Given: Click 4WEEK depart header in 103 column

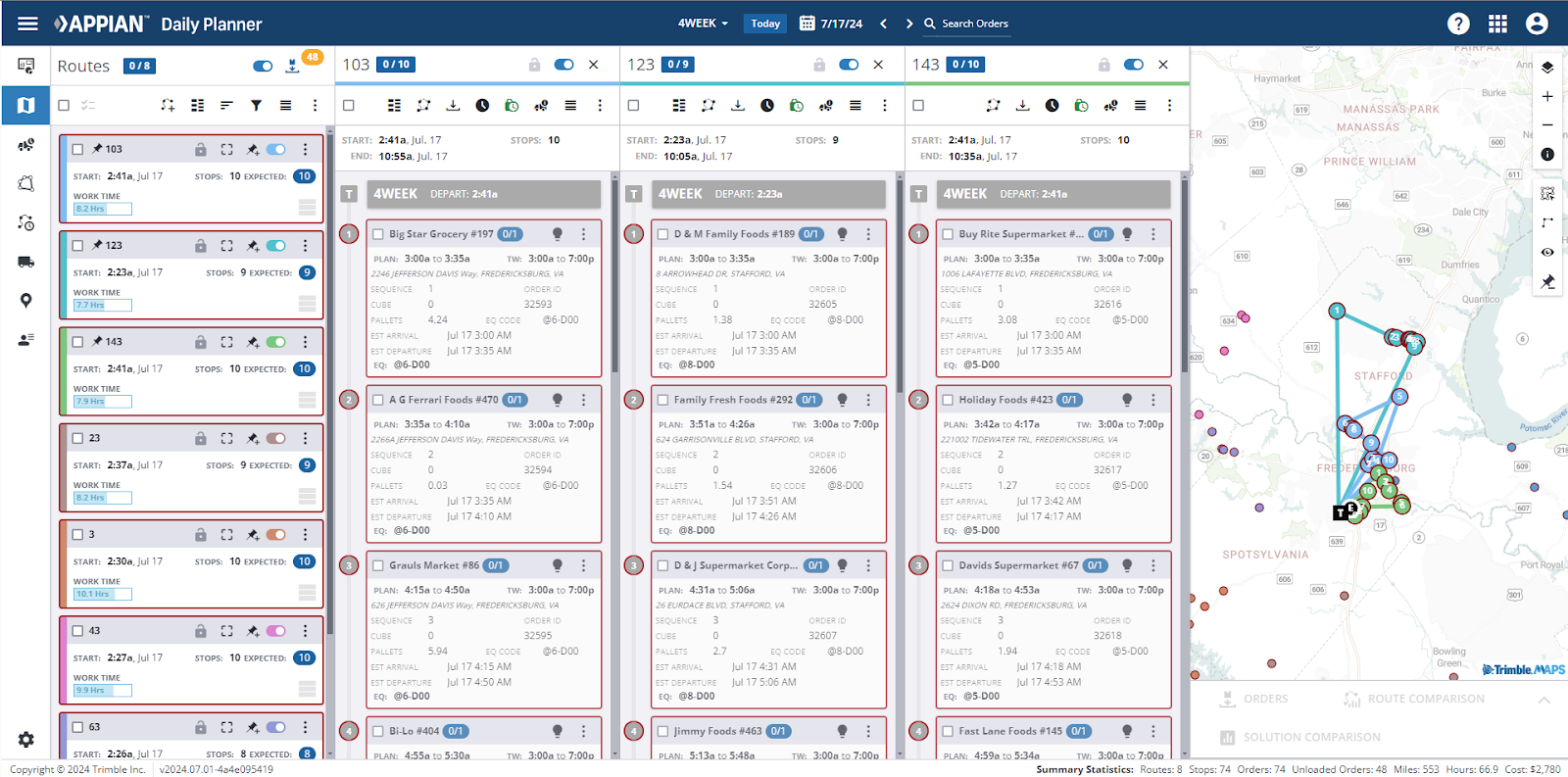Looking at the screenshot, I should (484, 194).
